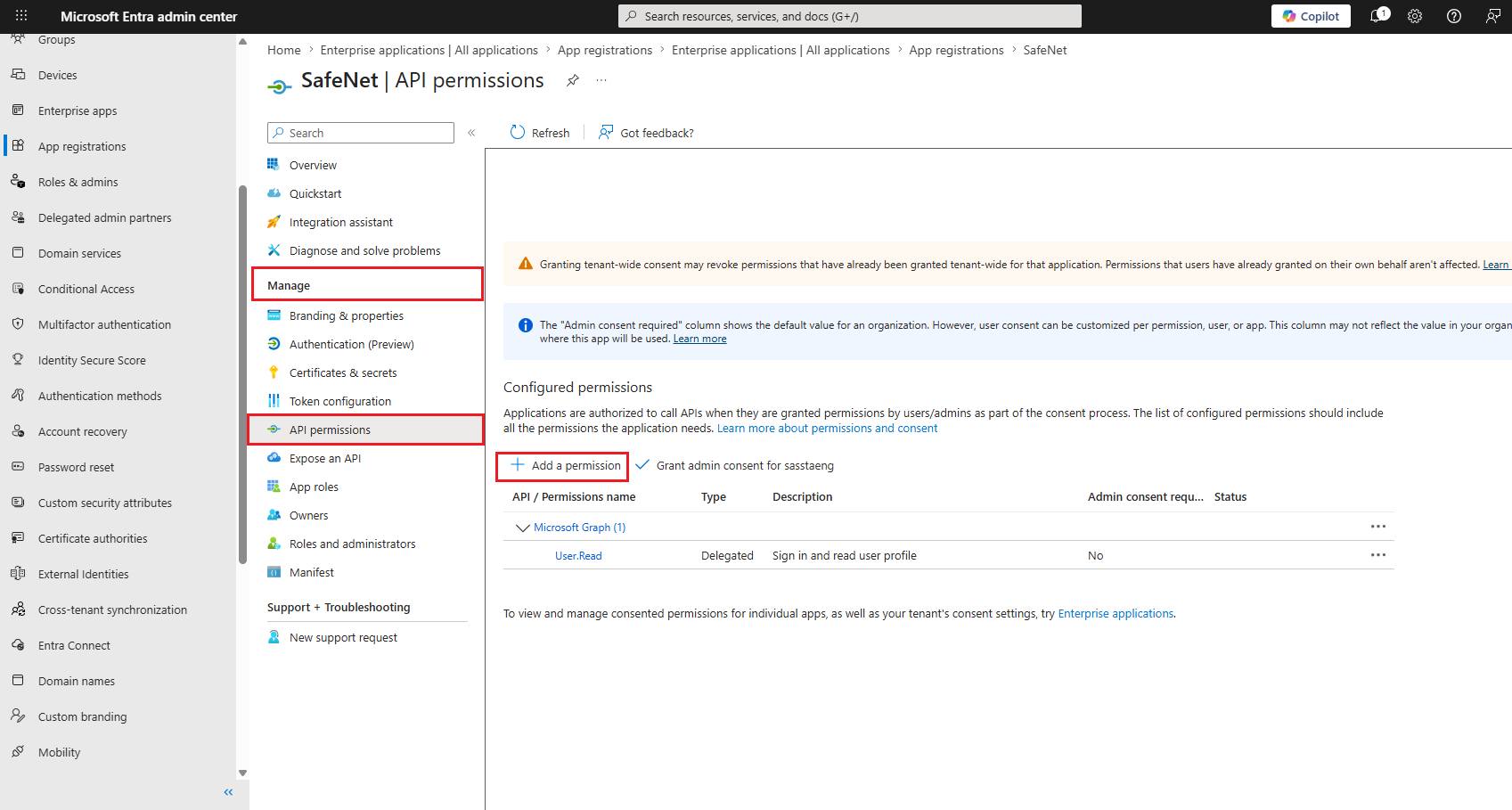Collapse the Microsoft Graph (1) group chevron
Viewport: 1512px width, 810px height.
[x=523, y=528]
